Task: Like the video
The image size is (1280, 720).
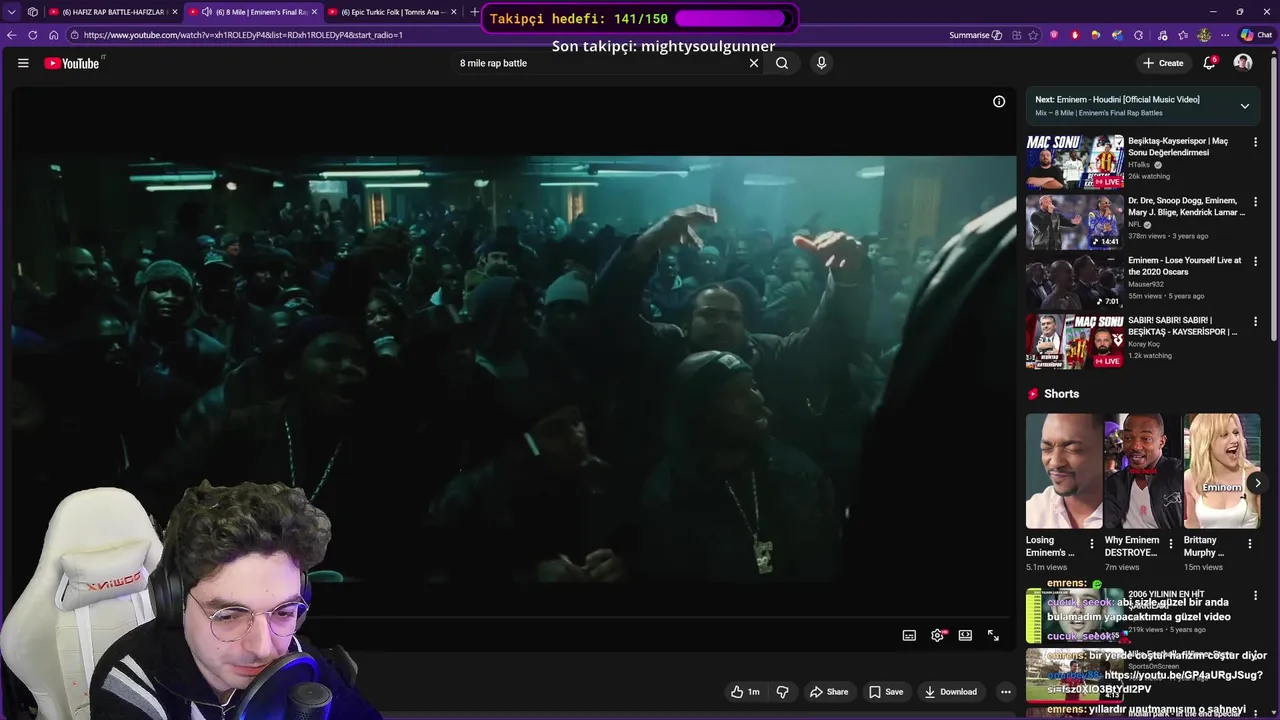Action: [x=745, y=692]
